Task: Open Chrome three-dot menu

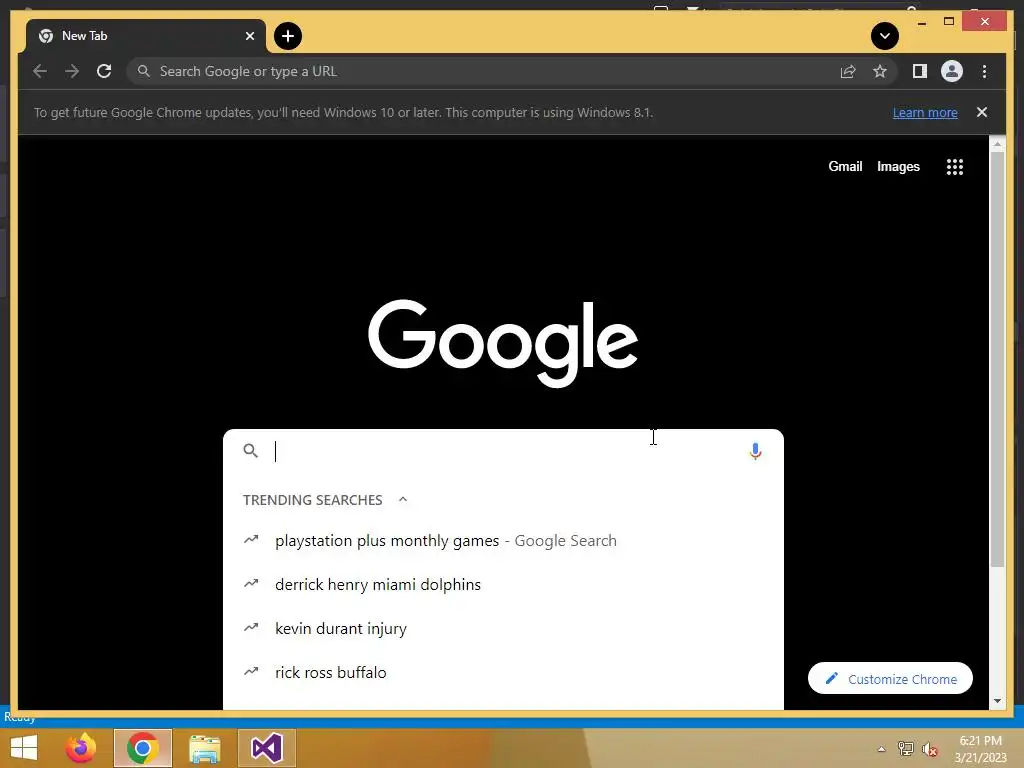Action: [x=984, y=71]
